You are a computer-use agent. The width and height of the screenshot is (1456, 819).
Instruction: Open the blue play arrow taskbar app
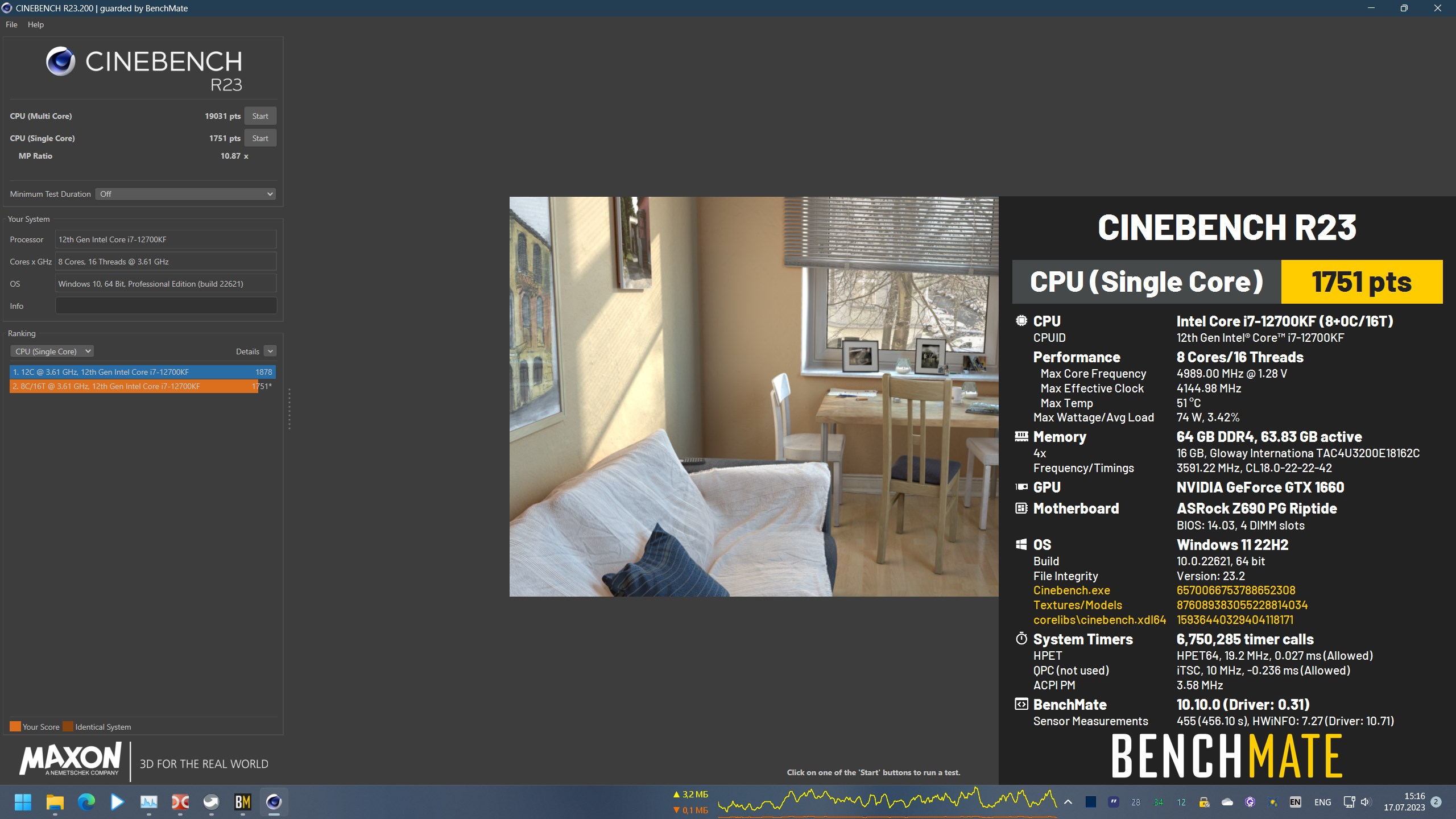pos(117,802)
